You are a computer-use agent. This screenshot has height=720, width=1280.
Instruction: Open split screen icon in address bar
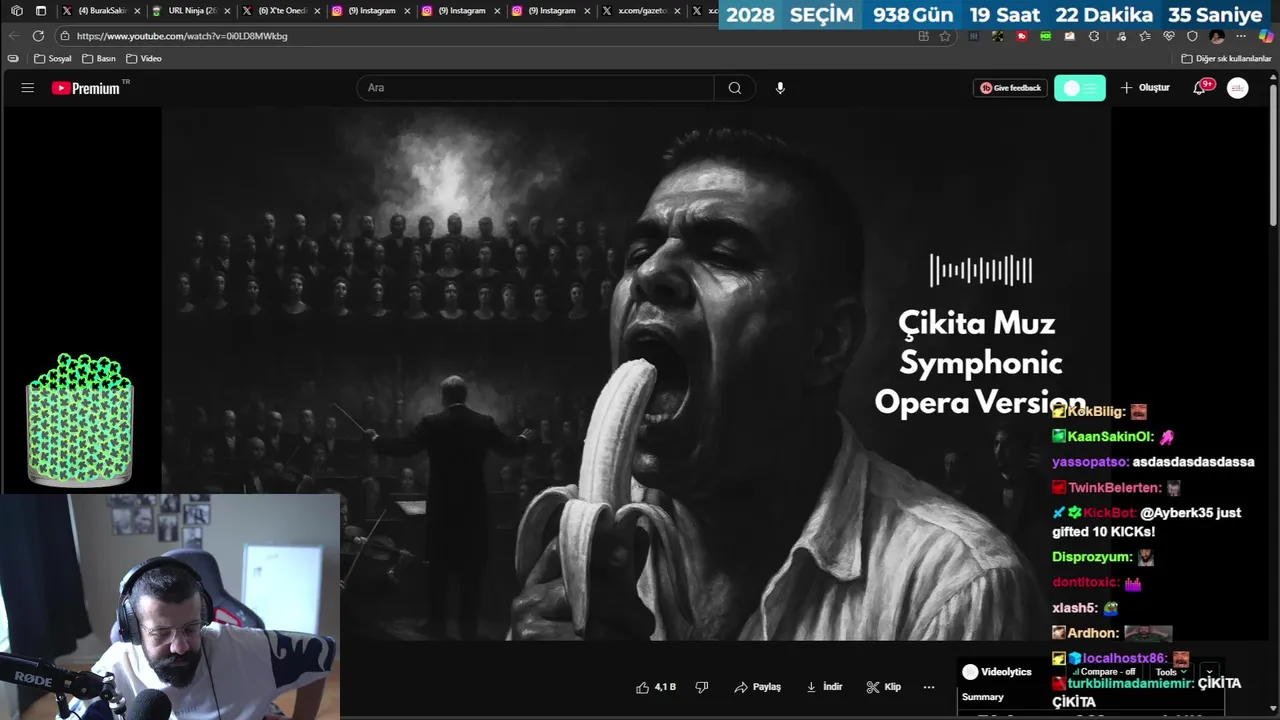point(923,36)
